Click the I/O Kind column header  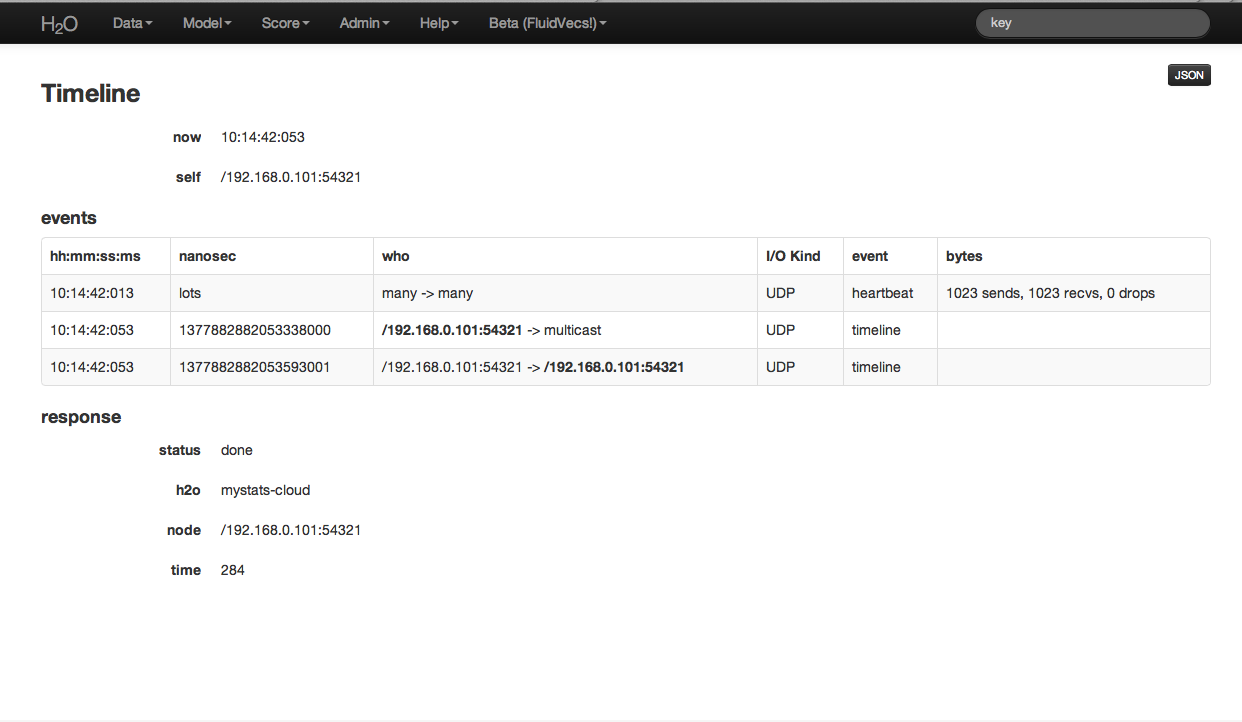793,256
